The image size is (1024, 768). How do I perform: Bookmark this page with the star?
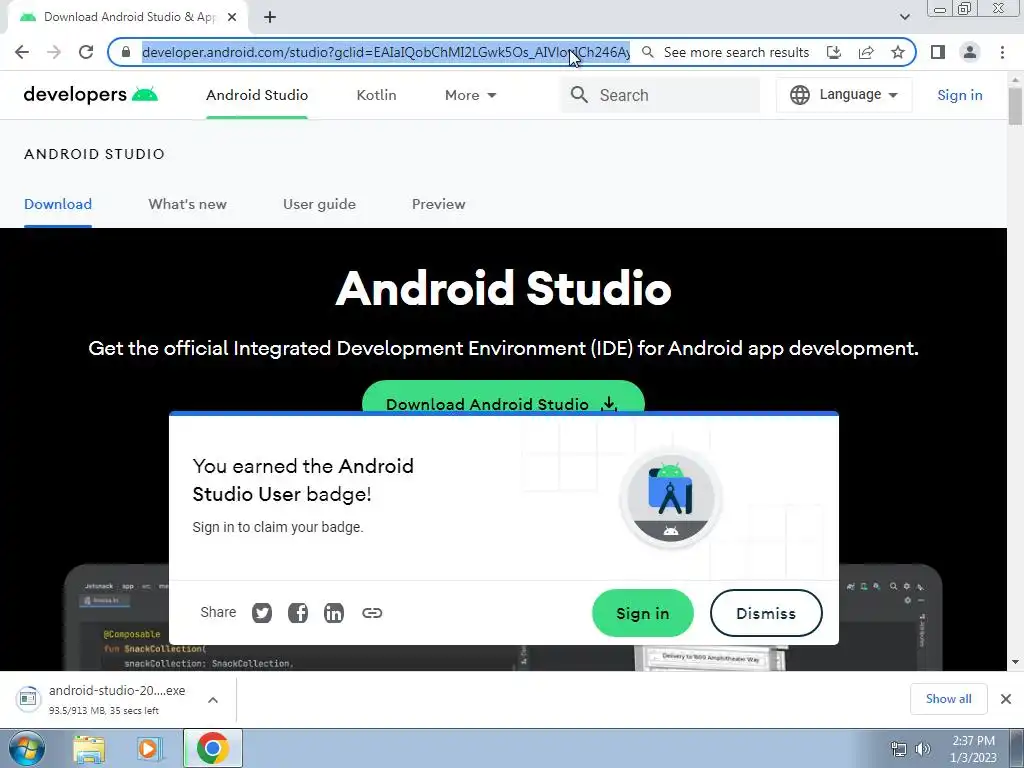tap(898, 52)
